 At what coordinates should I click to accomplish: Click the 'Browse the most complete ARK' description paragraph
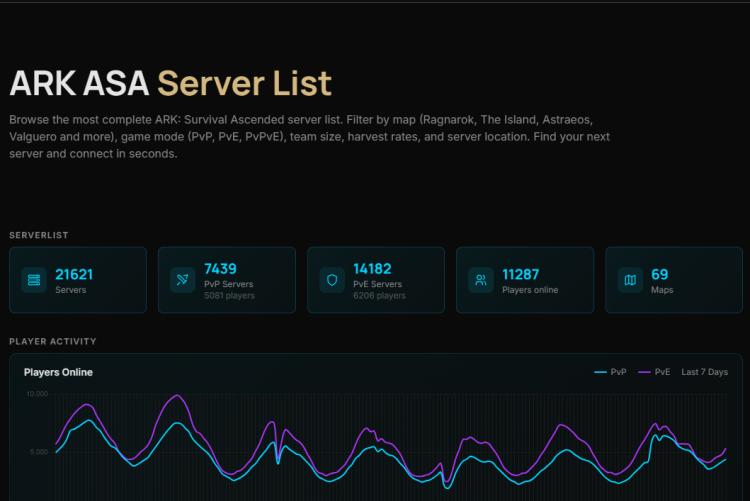pos(309,136)
